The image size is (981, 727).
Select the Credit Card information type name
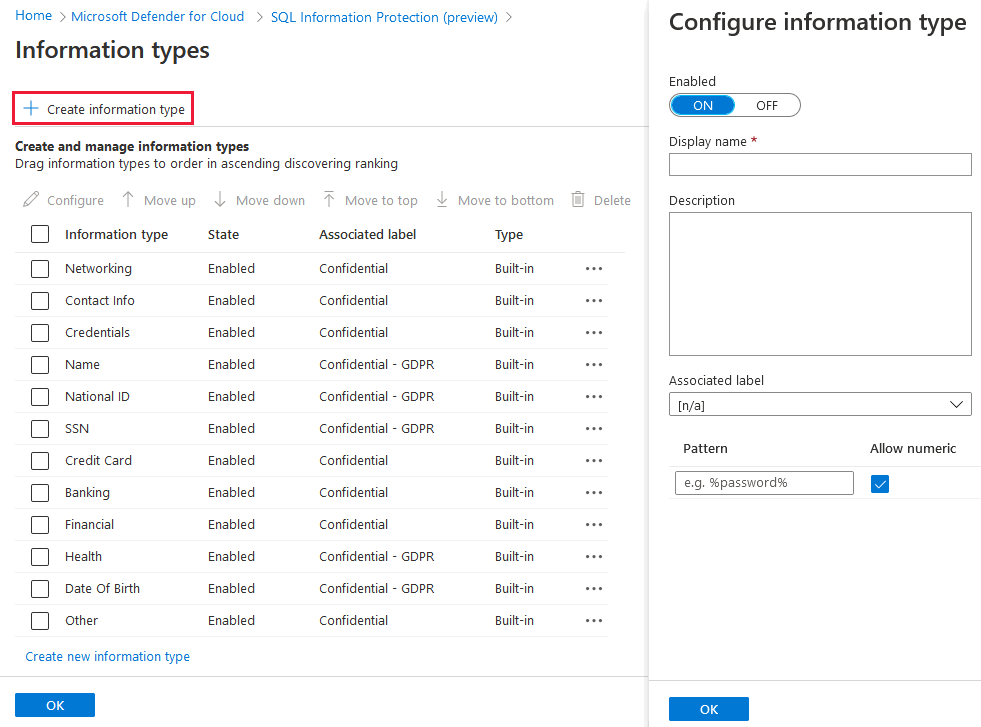[x=98, y=460]
